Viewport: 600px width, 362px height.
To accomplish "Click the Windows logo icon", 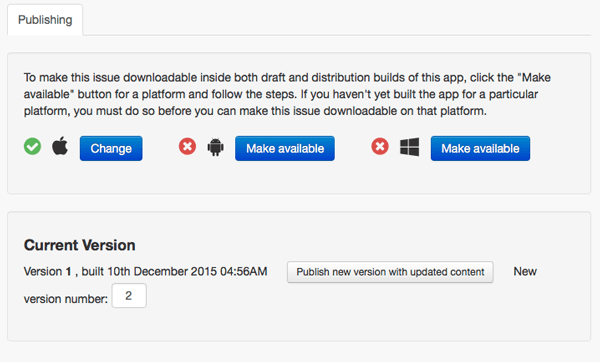I will [x=409, y=147].
